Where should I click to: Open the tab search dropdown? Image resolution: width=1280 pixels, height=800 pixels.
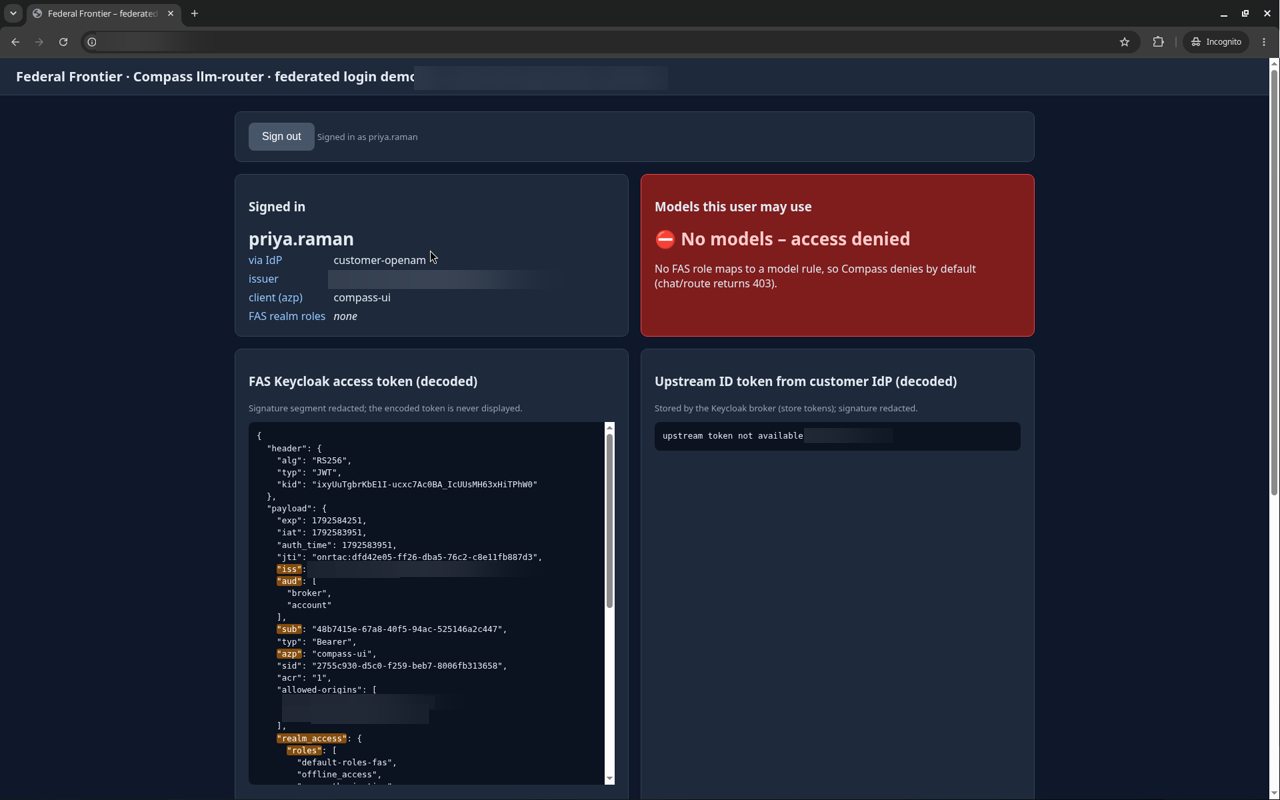click(13, 14)
